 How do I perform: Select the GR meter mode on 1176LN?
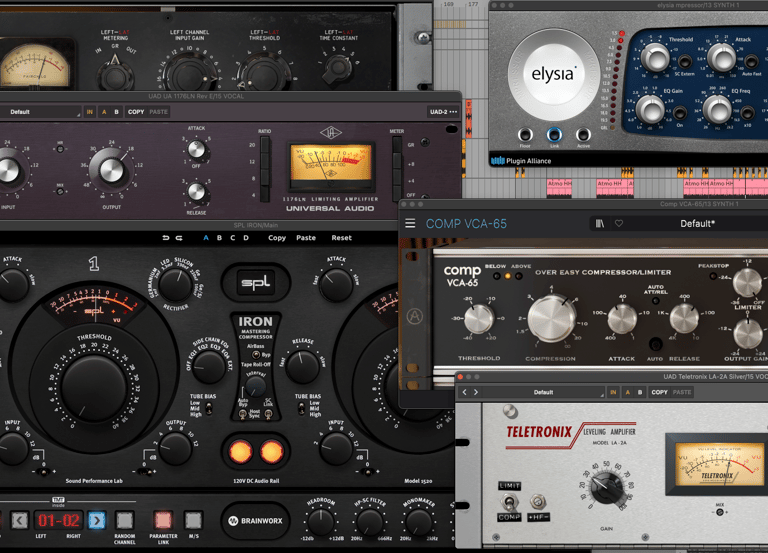tap(397, 145)
